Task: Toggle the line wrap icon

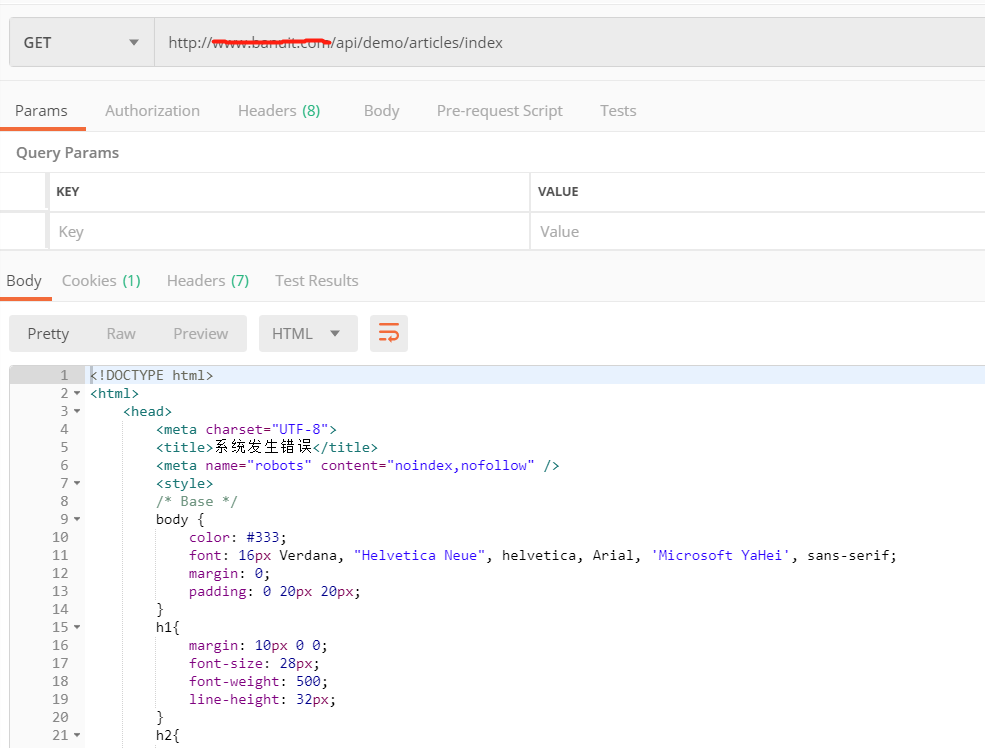Action: [x=389, y=333]
